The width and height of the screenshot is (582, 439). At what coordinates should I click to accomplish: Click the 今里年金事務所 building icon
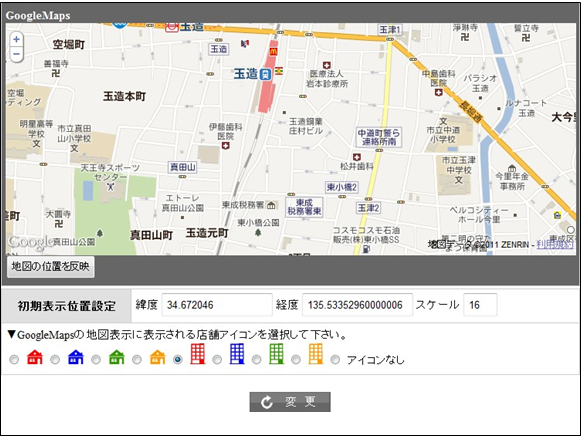(x=512, y=168)
